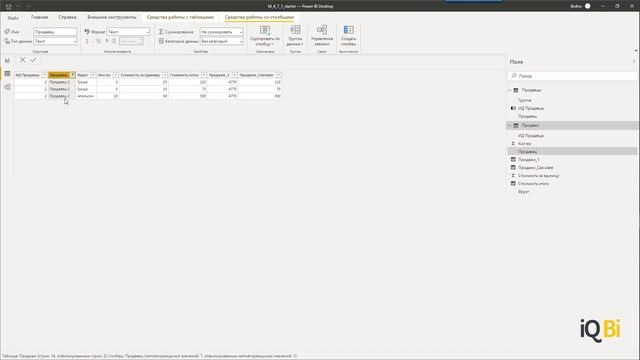Viewport: 640px width, 360px height.
Task: Switch to Report view in left sidebar
Action: [7, 60]
